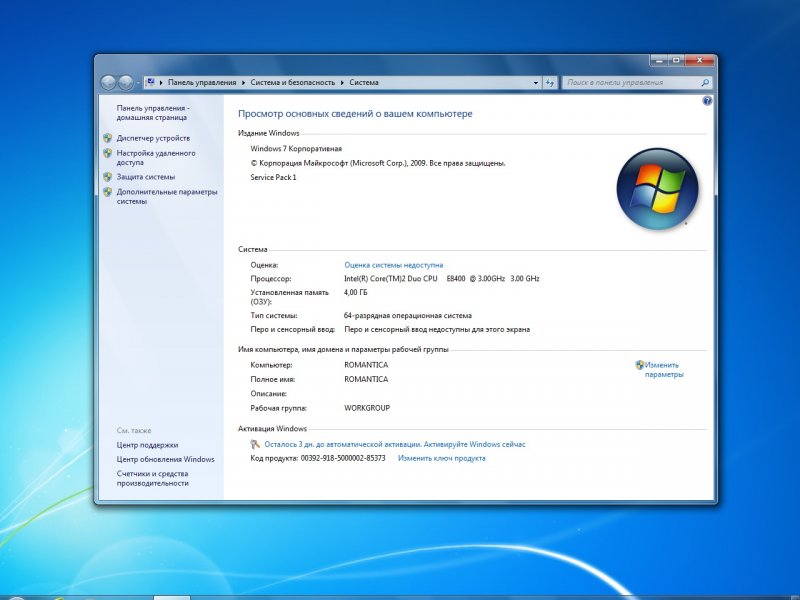Click shield icon next to Настройка удаленного доступа

(x=107, y=153)
